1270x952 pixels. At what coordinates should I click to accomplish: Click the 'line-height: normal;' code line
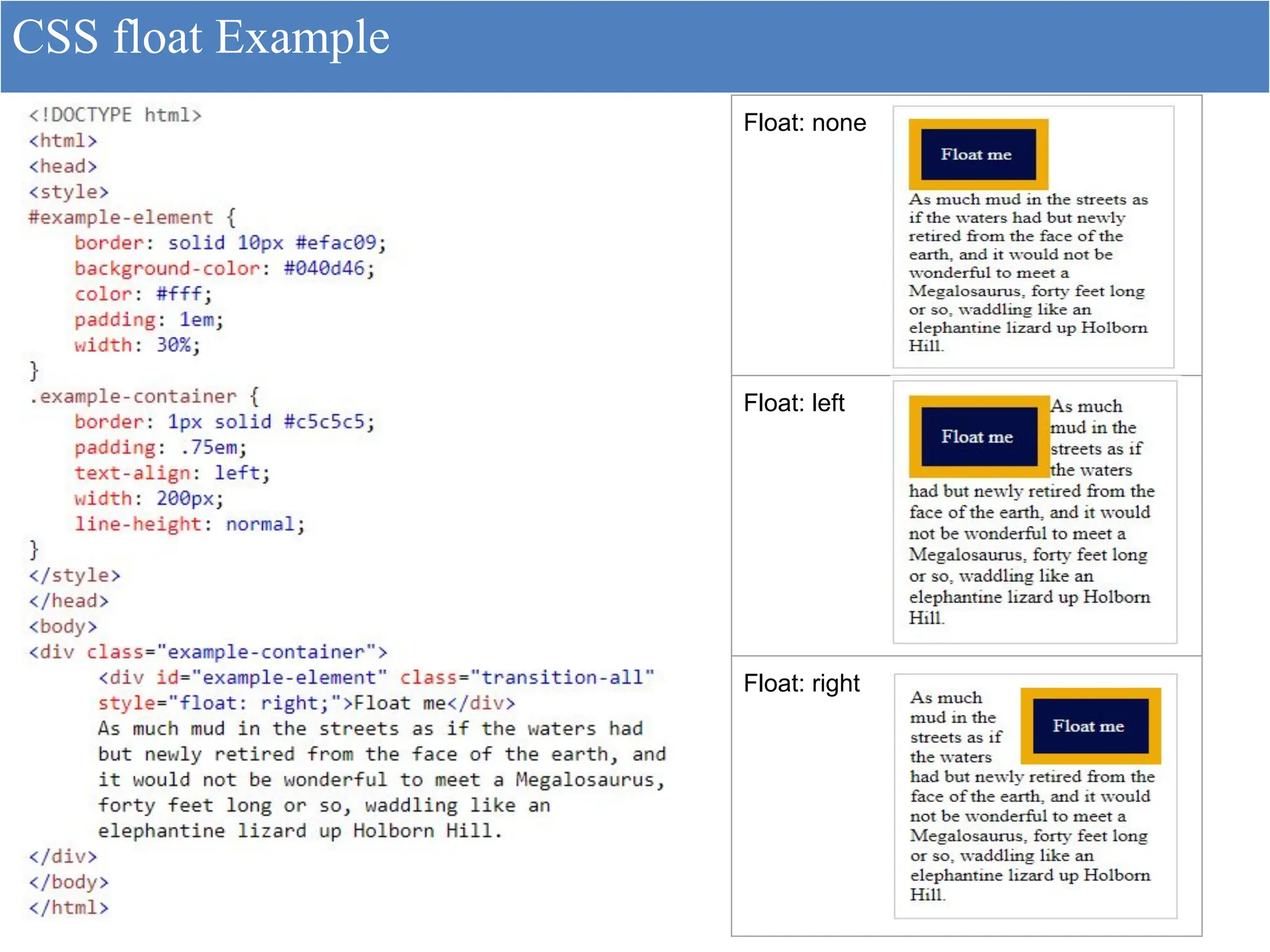[x=190, y=524]
